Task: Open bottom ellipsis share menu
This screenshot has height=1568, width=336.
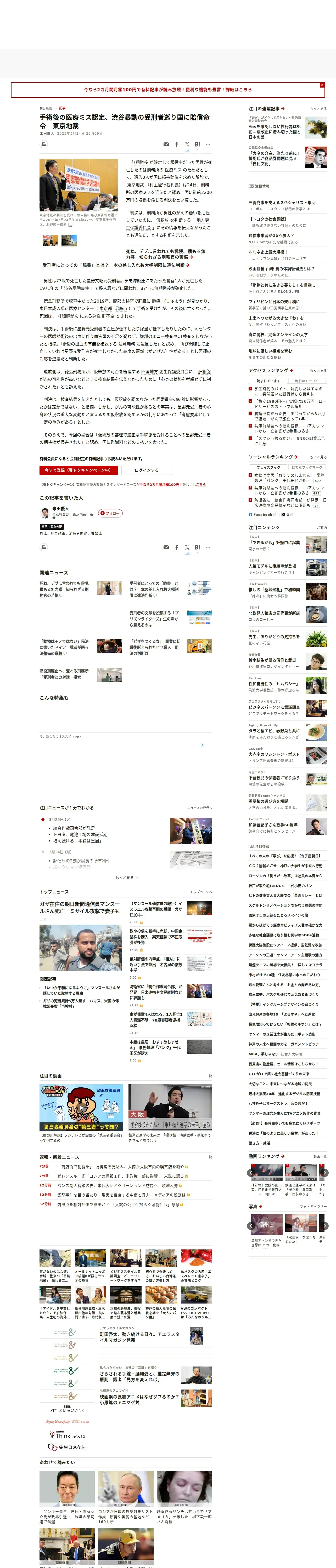Action: pyautogui.click(x=208, y=547)
